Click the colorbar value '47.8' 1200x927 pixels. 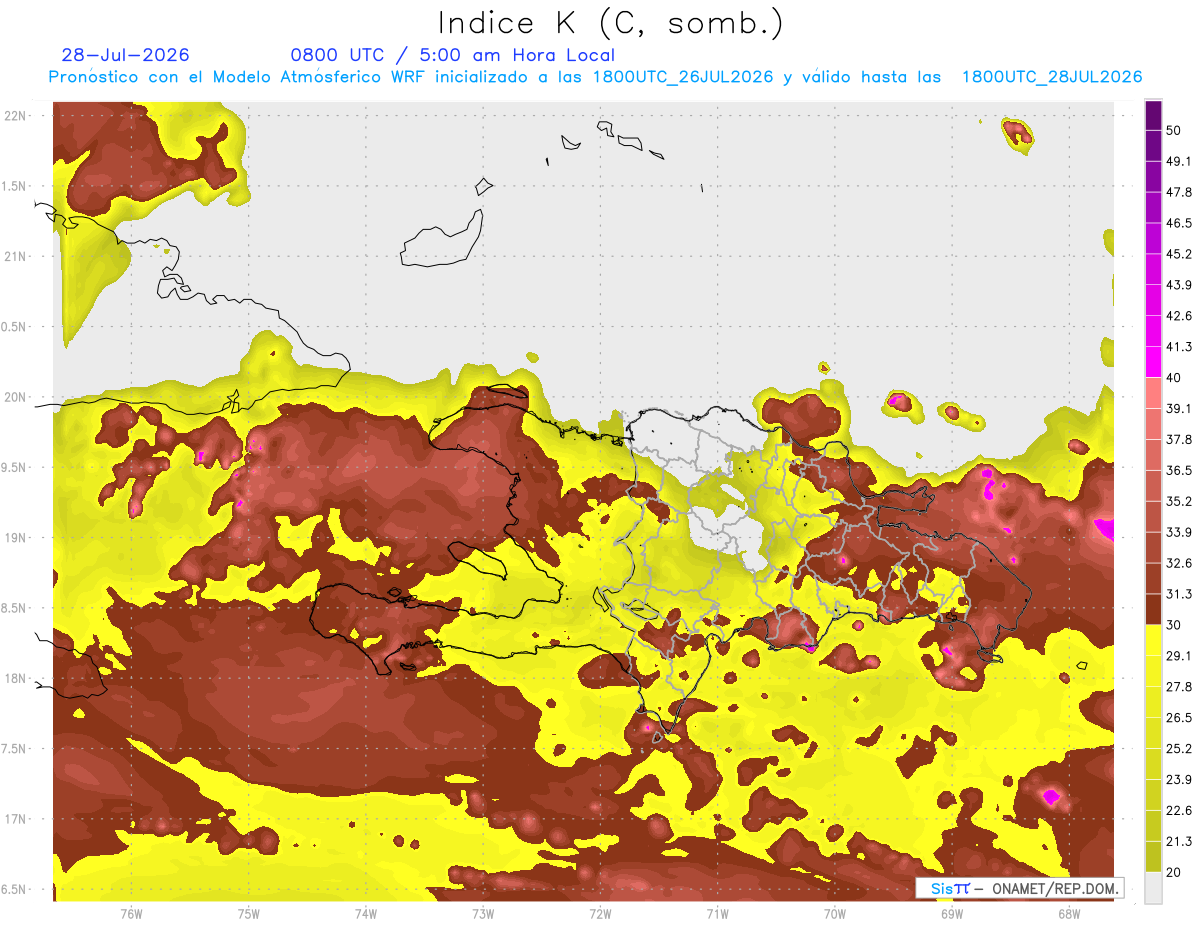pos(1179,192)
